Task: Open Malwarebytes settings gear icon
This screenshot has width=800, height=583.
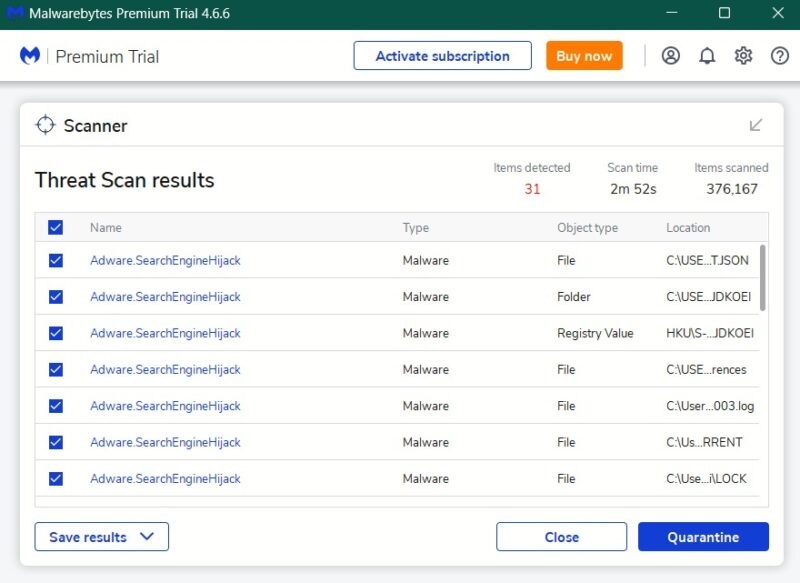Action: tap(743, 56)
